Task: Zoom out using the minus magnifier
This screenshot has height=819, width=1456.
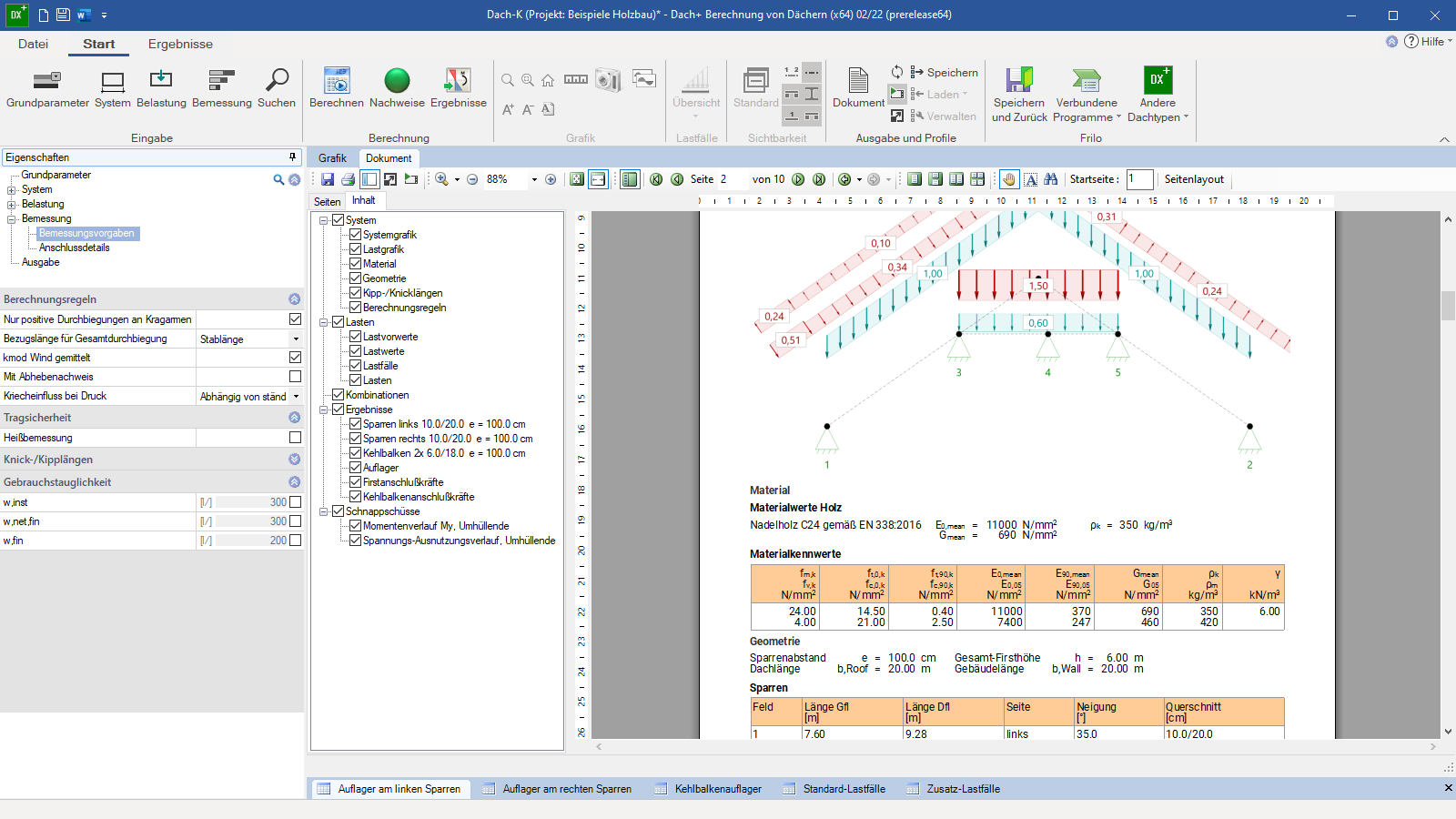Action: click(x=472, y=179)
